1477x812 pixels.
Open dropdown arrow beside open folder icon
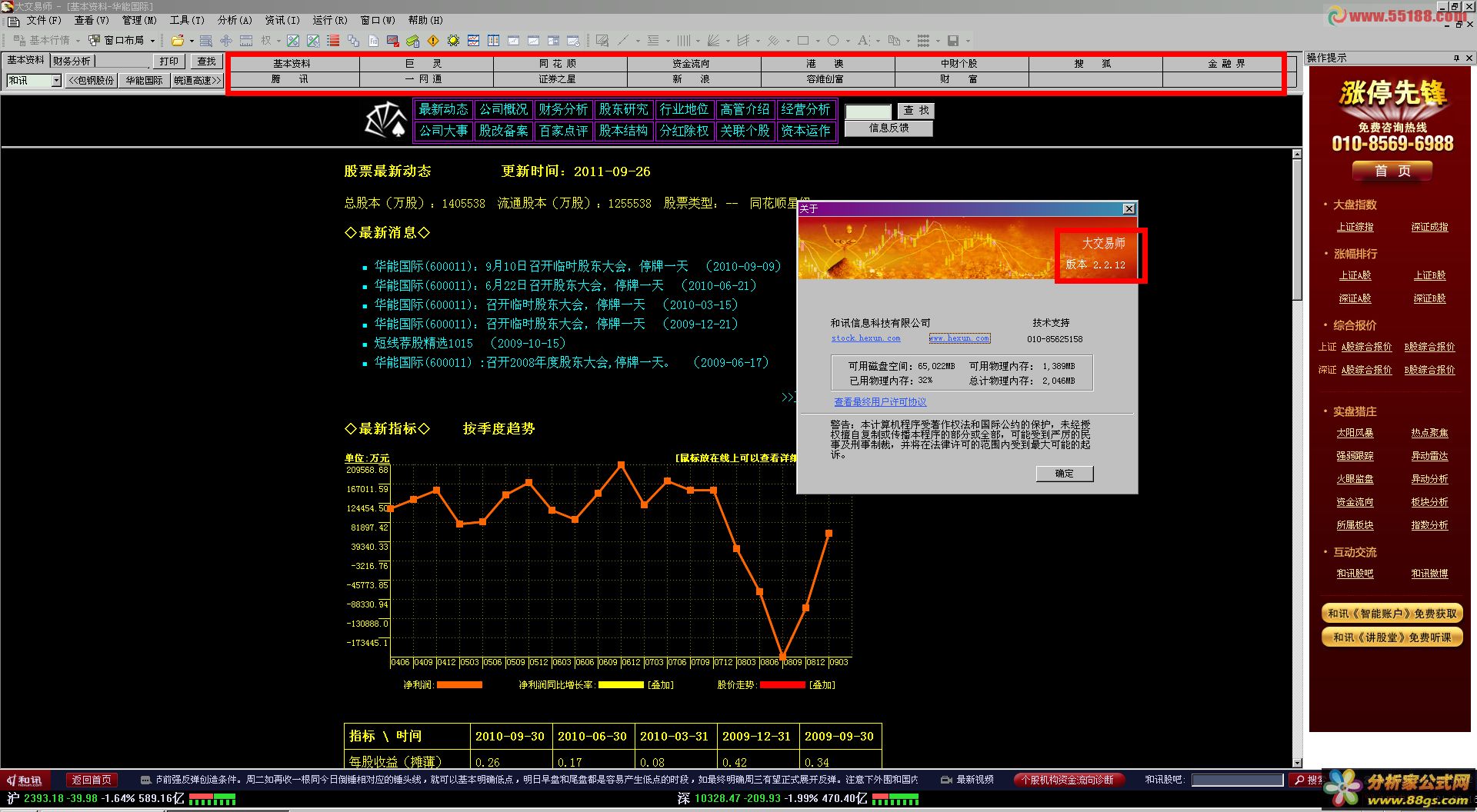pos(192,41)
